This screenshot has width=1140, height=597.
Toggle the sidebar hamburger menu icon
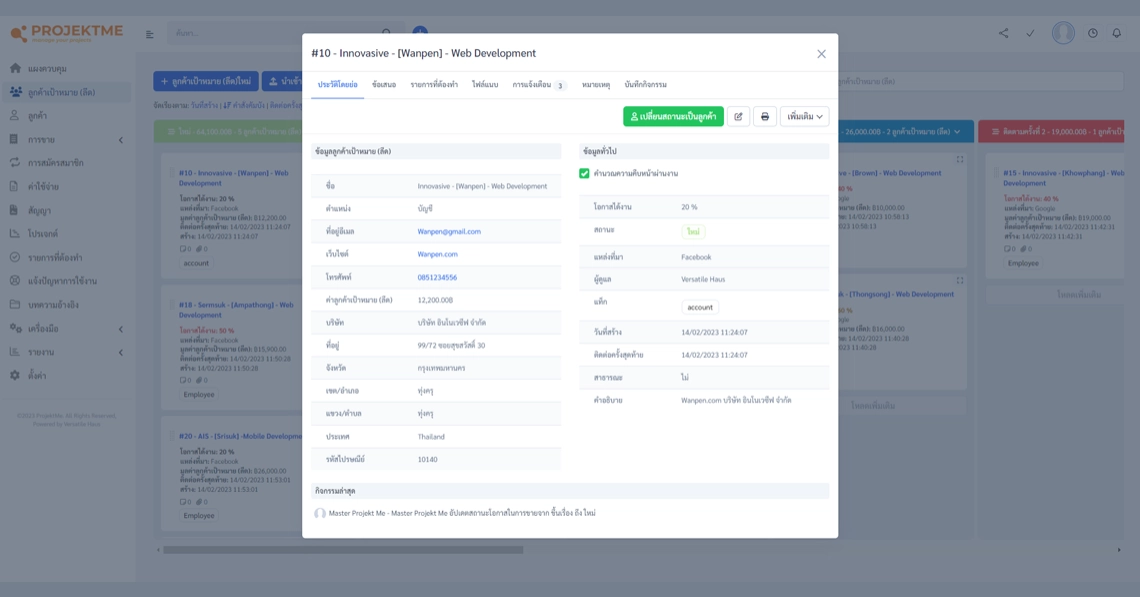(150, 34)
